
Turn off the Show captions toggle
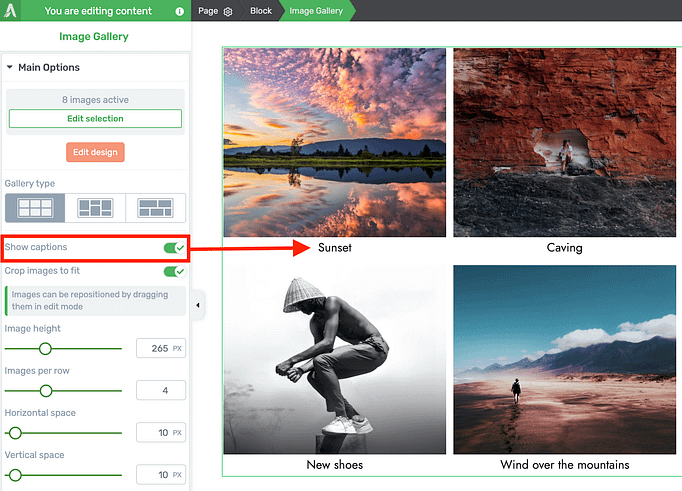click(x=174, y=247)
